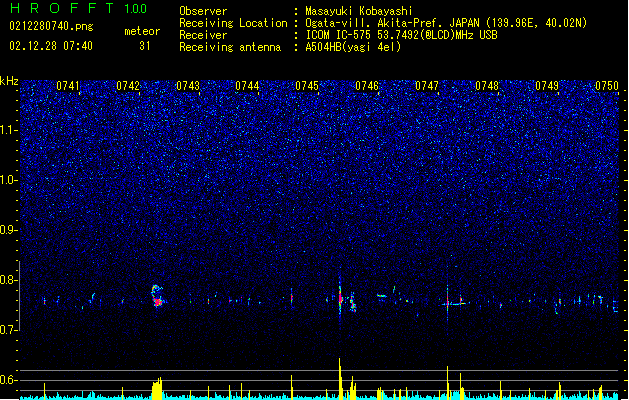Click the cross-shaped echo after 0747
Image resolution: width=629 pixels, height=400 pixels.
coord(448,303)
